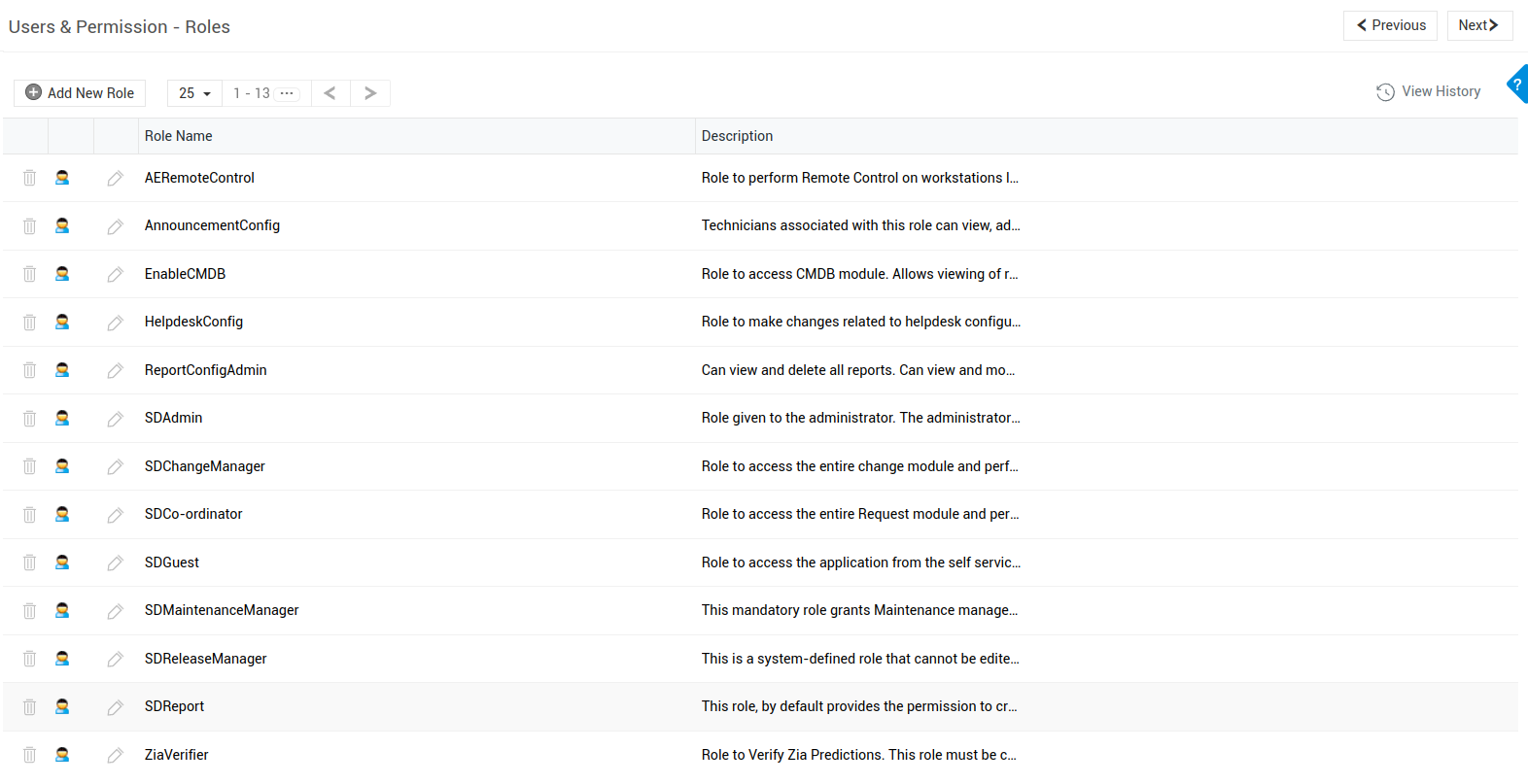Edit the SDReport role via pencil icon

coord(115,707)
